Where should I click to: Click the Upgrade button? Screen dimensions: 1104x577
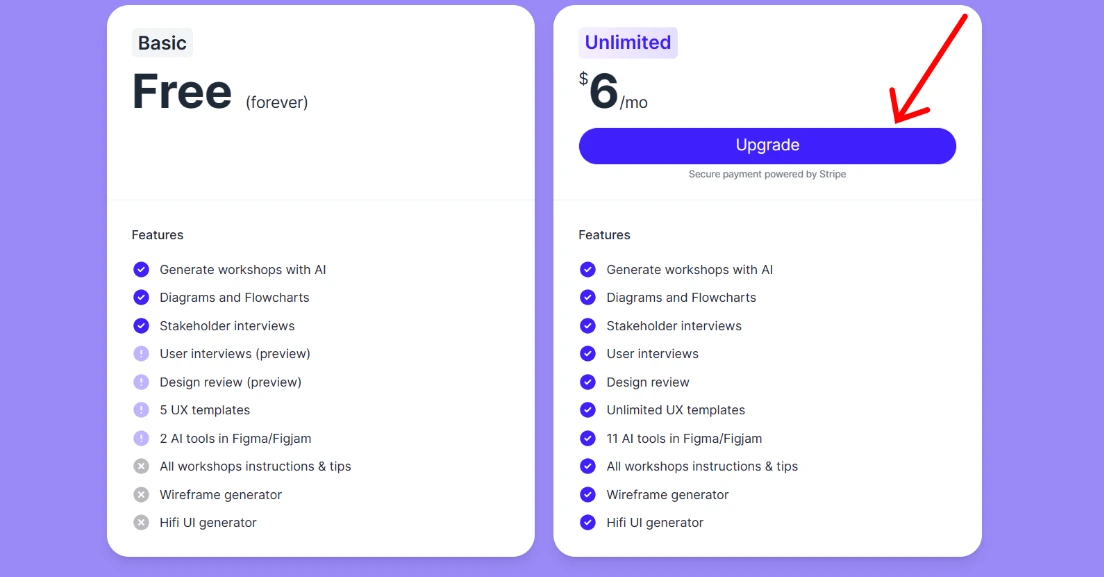coord(767,146)
